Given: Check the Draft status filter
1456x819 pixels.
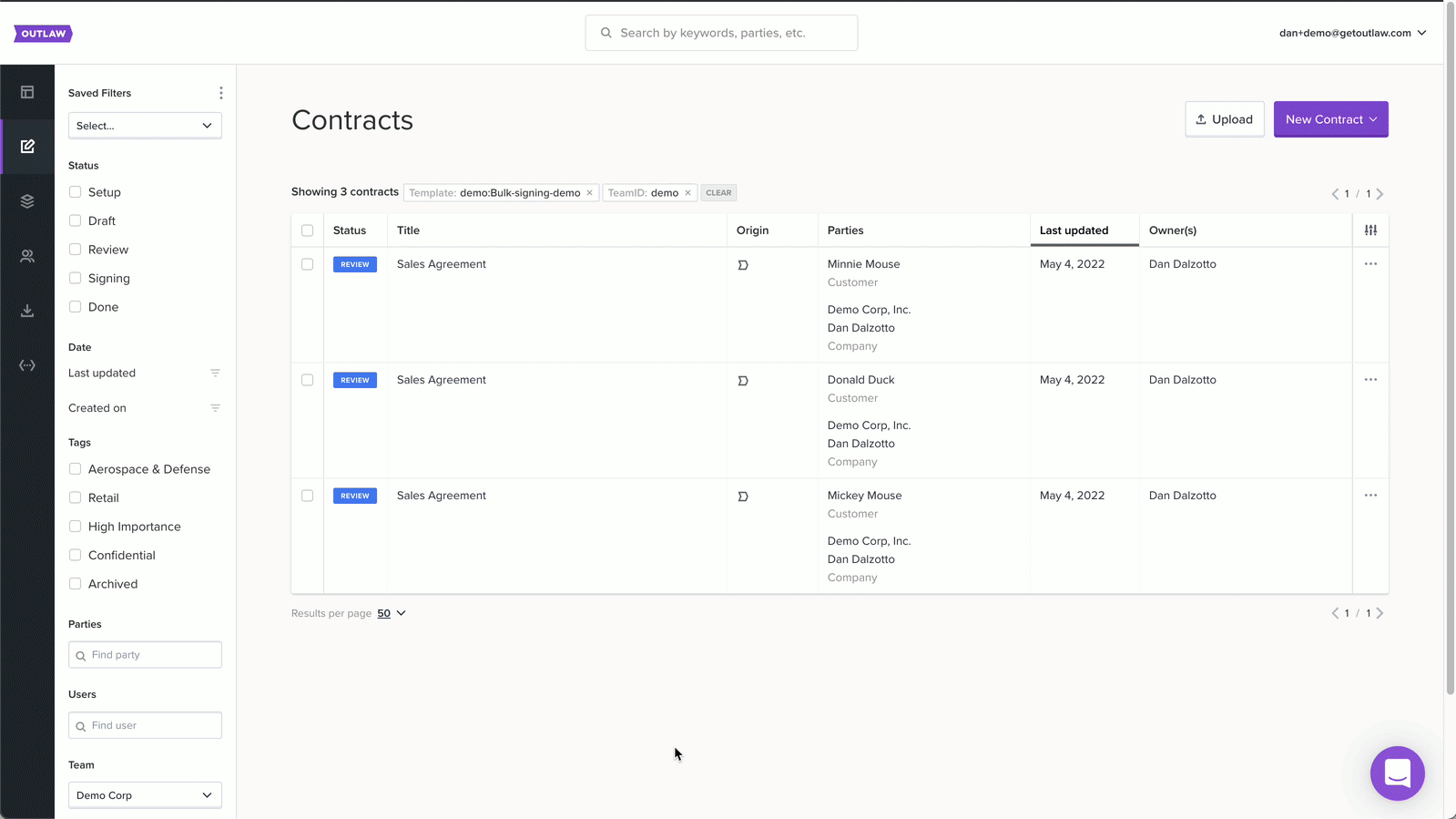Looking at the screenshot, I should (x=76, y=220).
